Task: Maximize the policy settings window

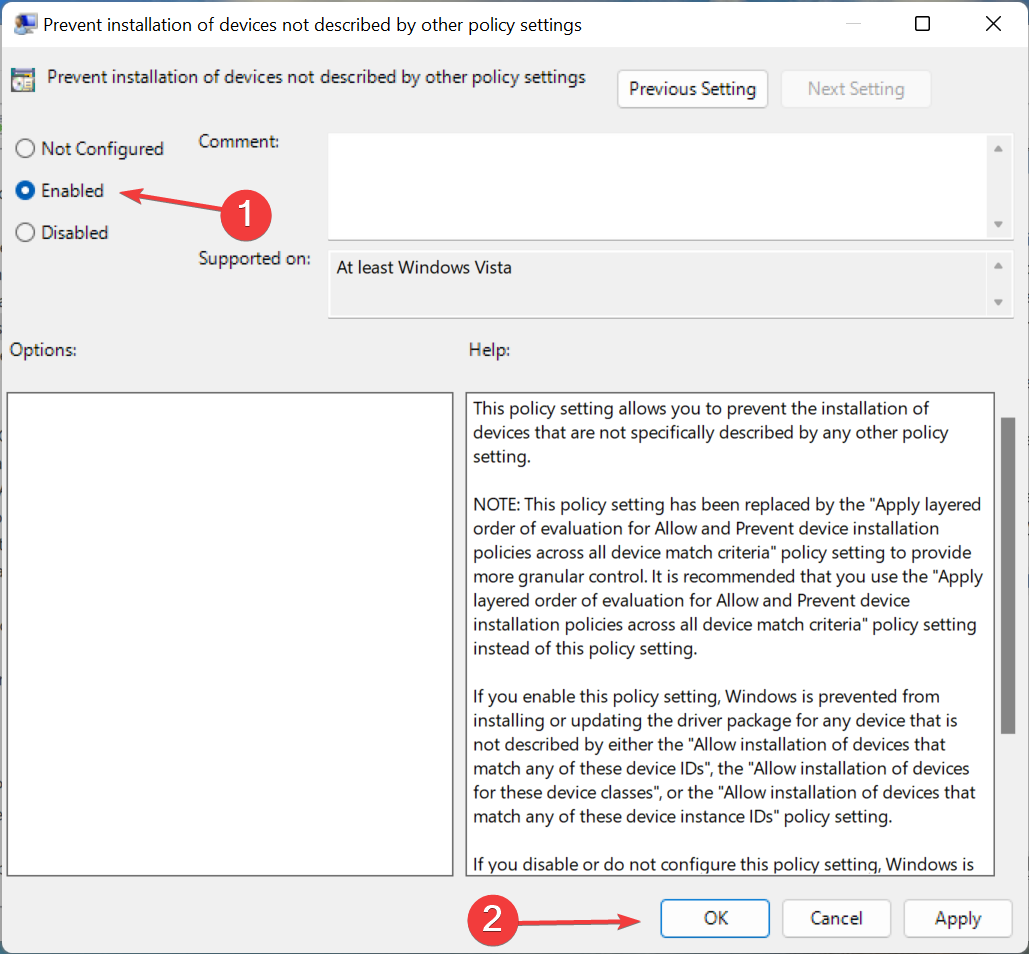Action: click(922, 24)
